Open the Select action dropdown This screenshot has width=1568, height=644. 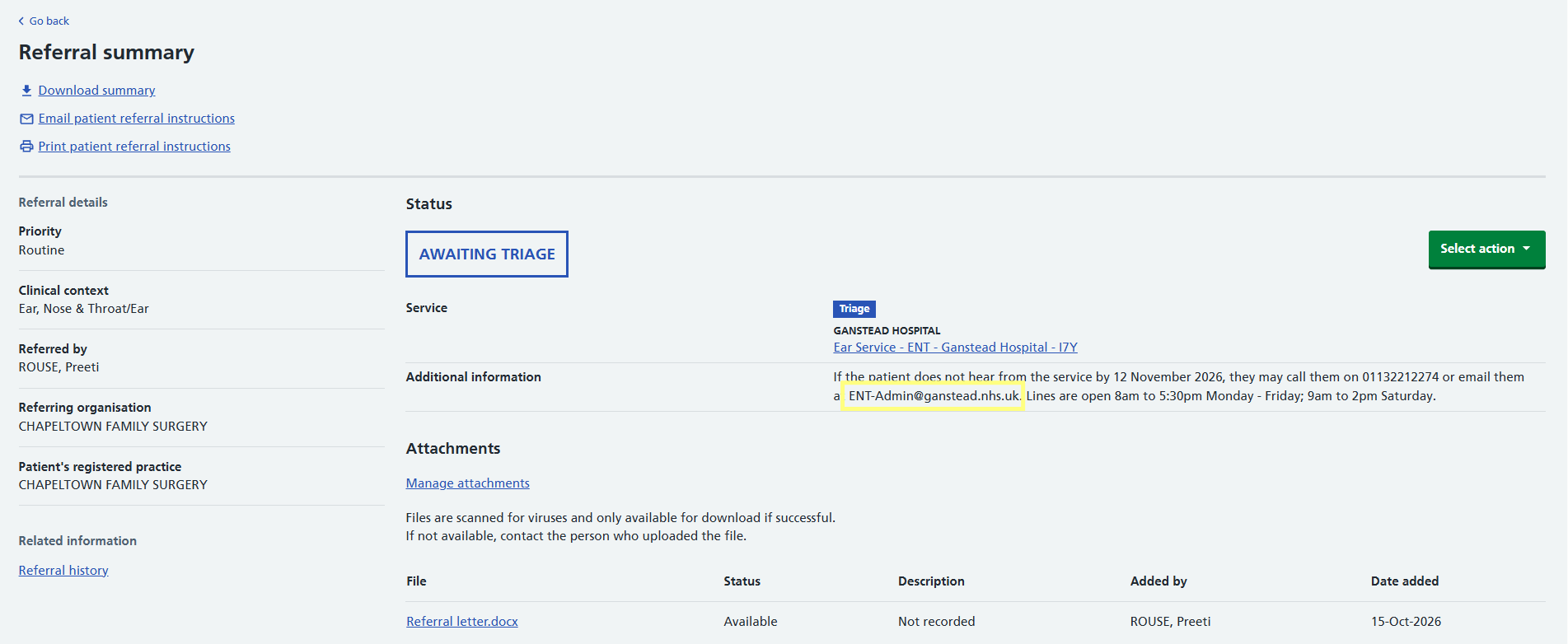(1486, 249)
